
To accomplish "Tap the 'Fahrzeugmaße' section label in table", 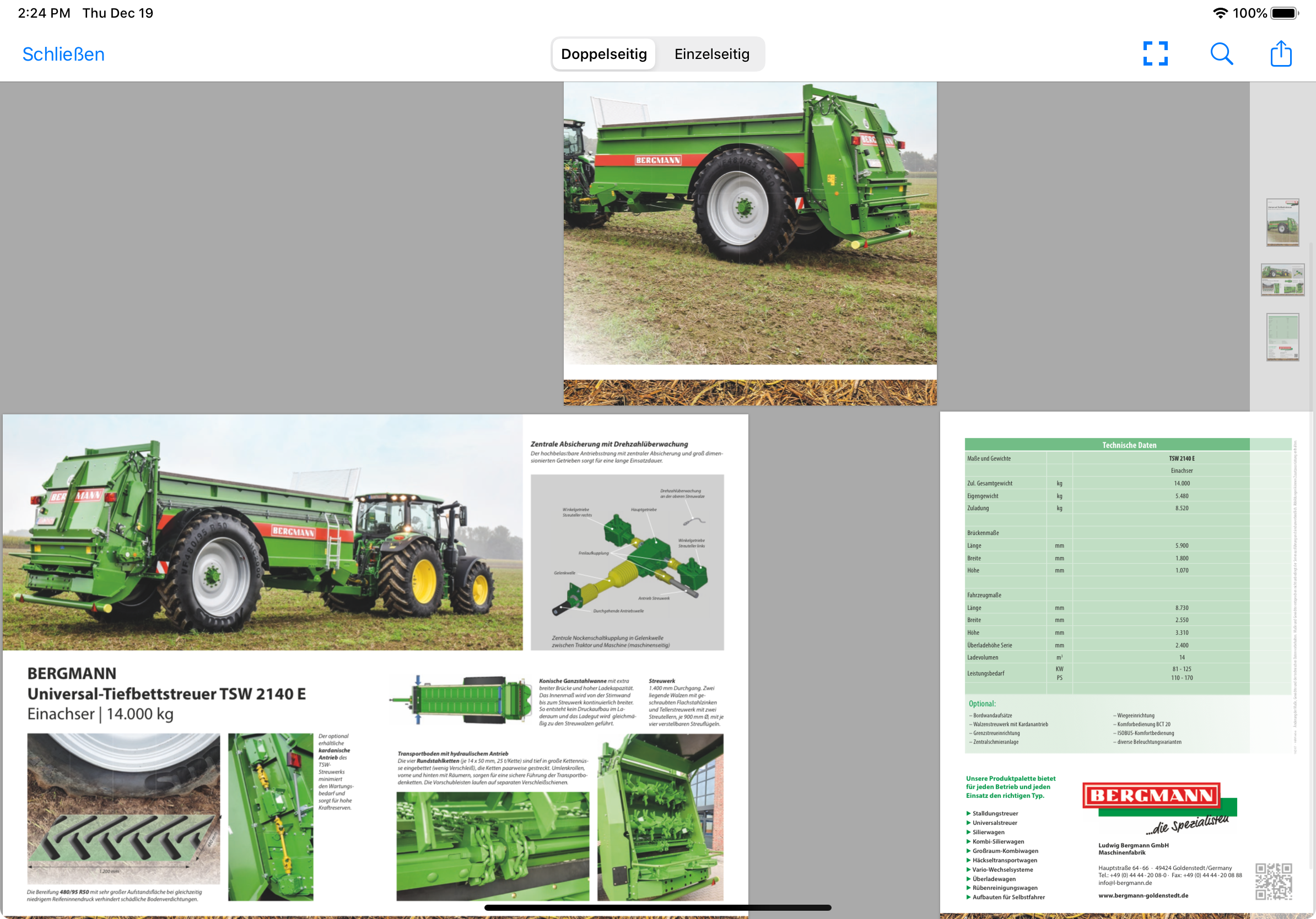I will click(984, 594).
